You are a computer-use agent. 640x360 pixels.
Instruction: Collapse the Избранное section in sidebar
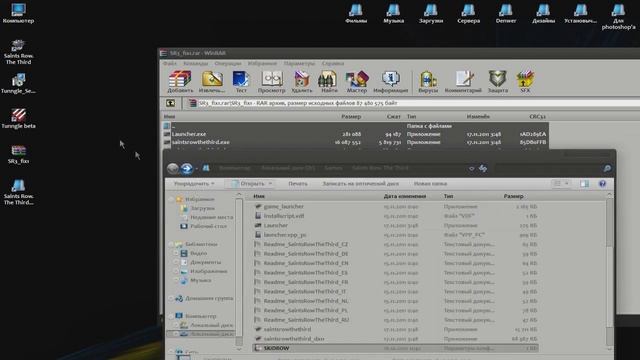171,199
